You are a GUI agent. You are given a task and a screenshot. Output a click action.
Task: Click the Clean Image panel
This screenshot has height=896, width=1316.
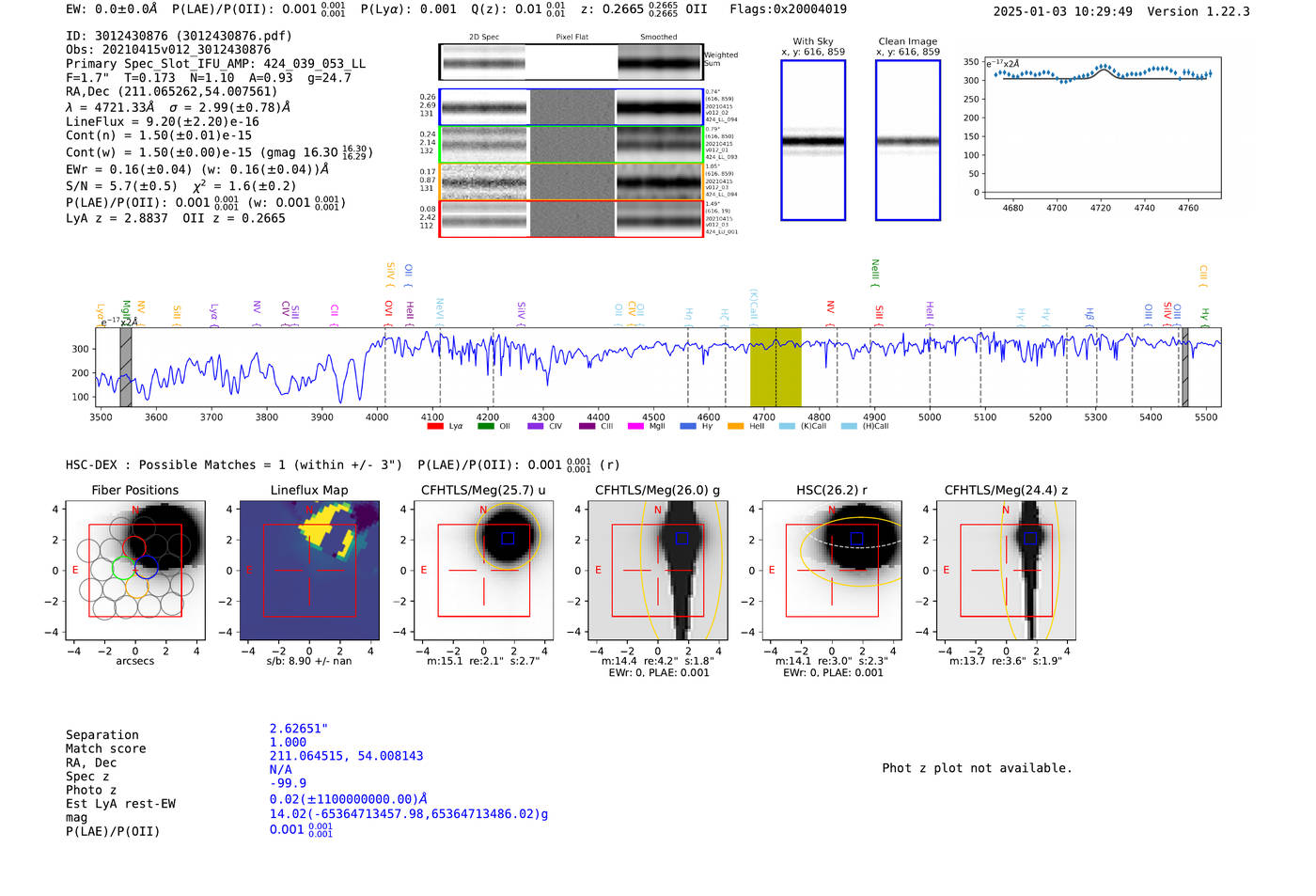(908, 140)
